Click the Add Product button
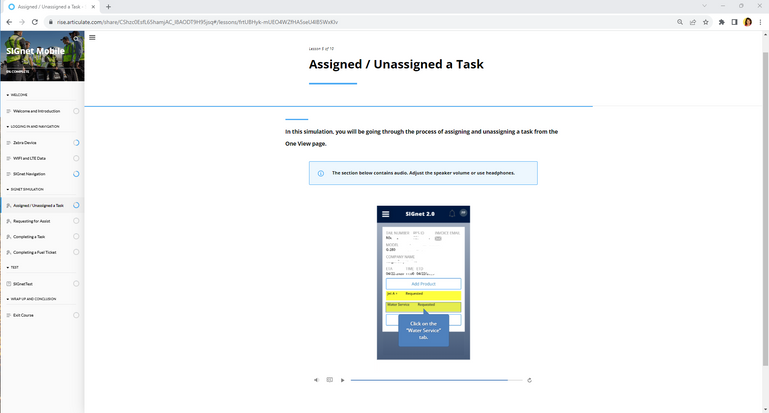The image size is (769, 413). 423,284
